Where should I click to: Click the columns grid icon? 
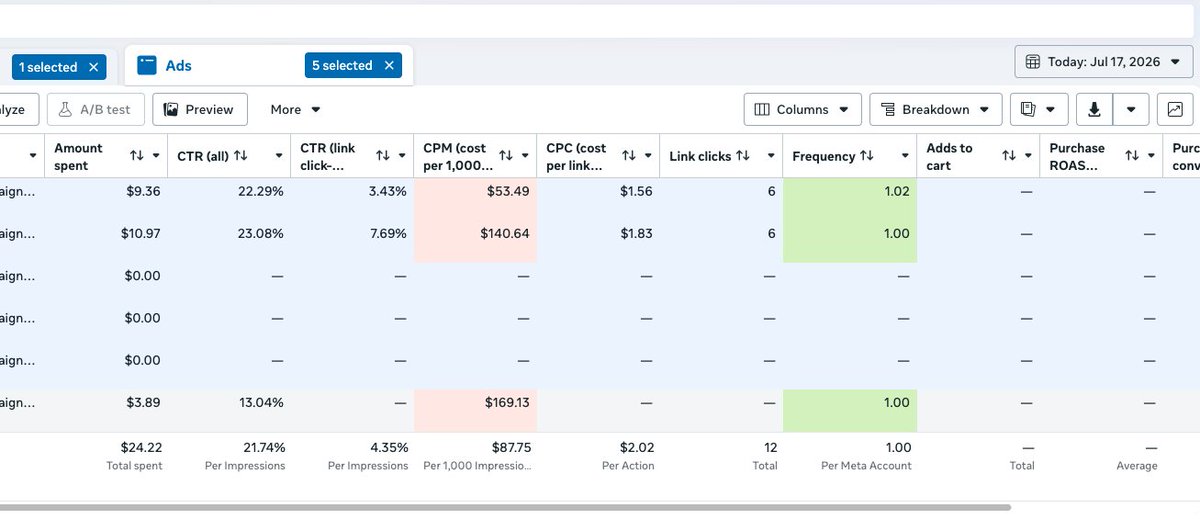[762, 110]
